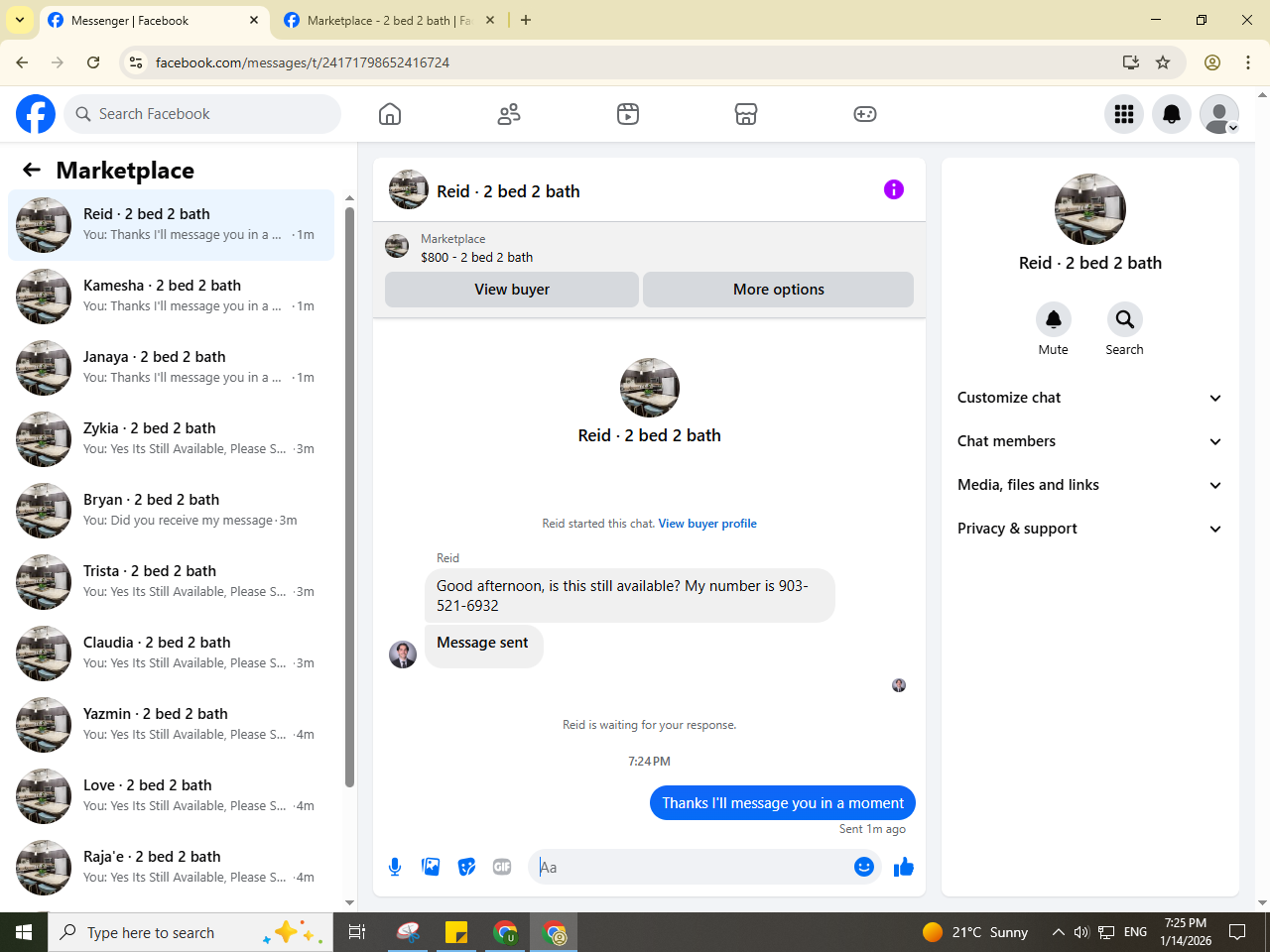This screenshot has height=952, width=1270.
Task: Bookmark this page star icon
Action: point(1163,62)
